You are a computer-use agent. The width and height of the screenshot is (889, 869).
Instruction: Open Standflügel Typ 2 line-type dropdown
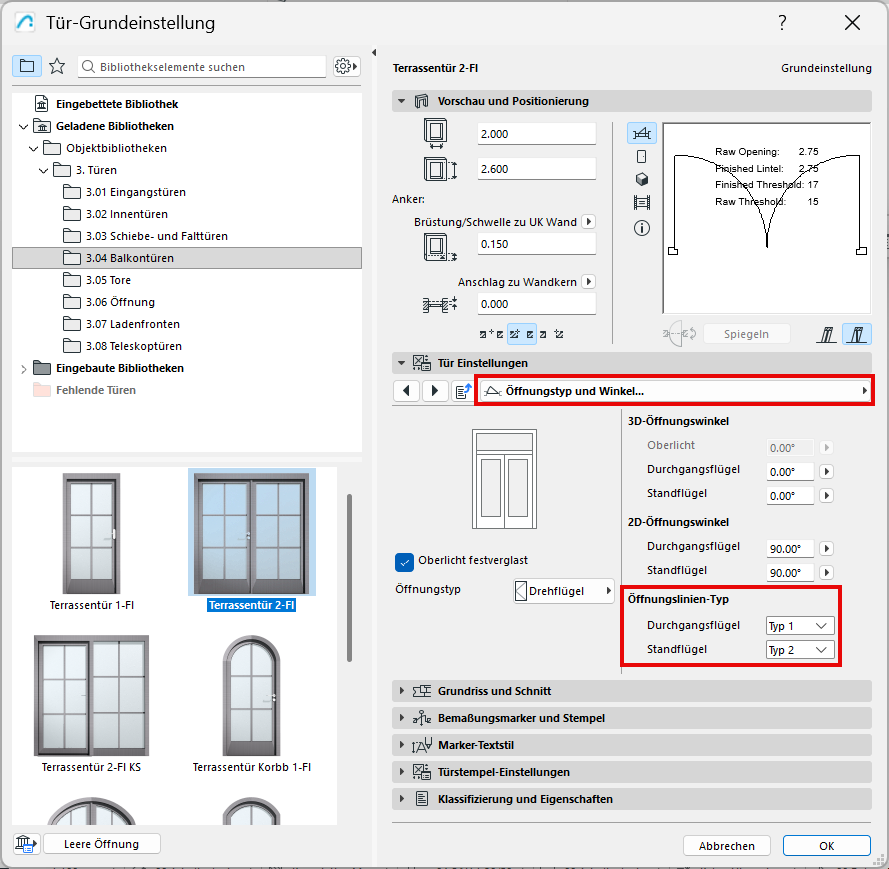tap(800, 650)
